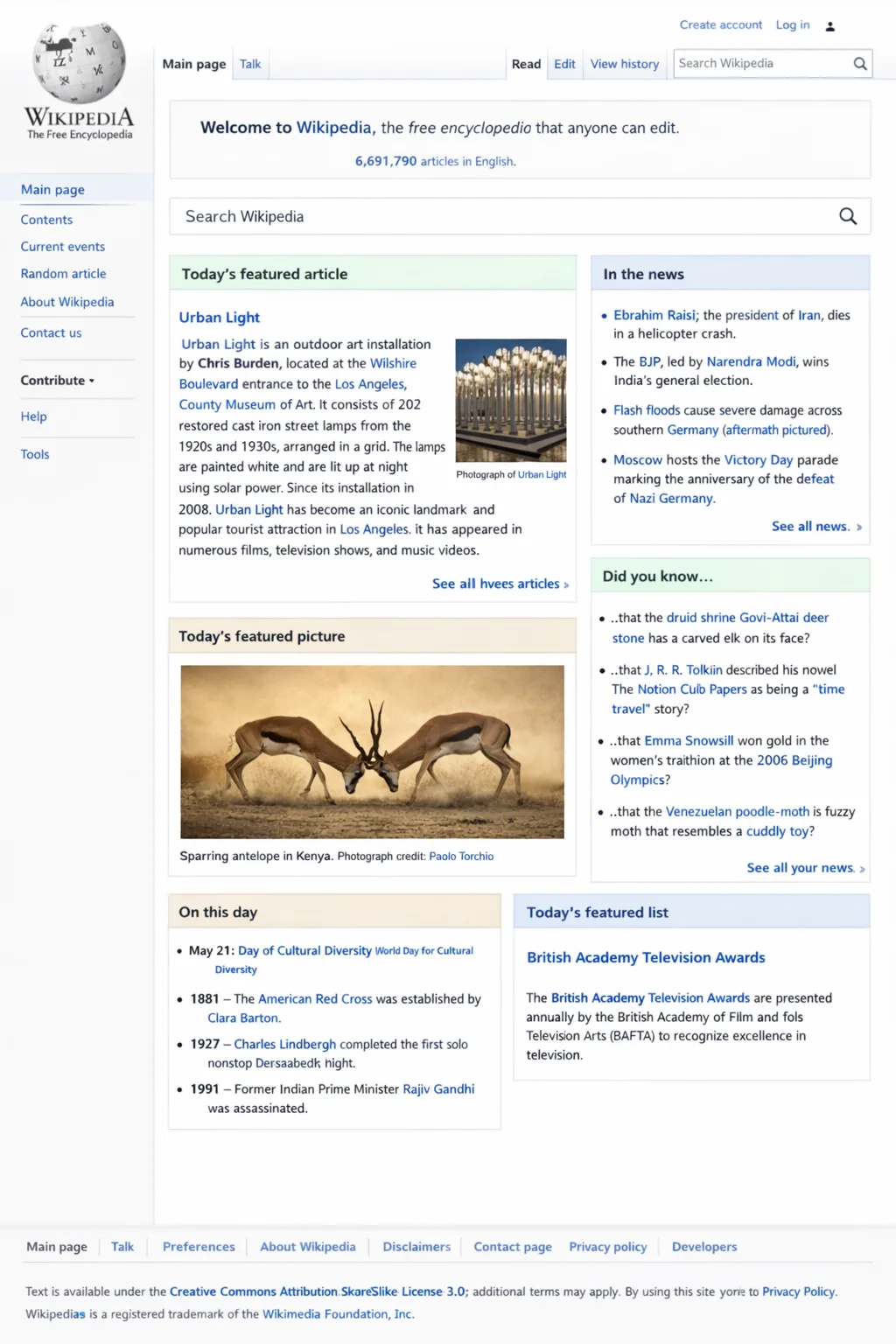The height and width of the screenshot is (1344, 896).
Task: Click See all your news link
Action: pos(806,867)
